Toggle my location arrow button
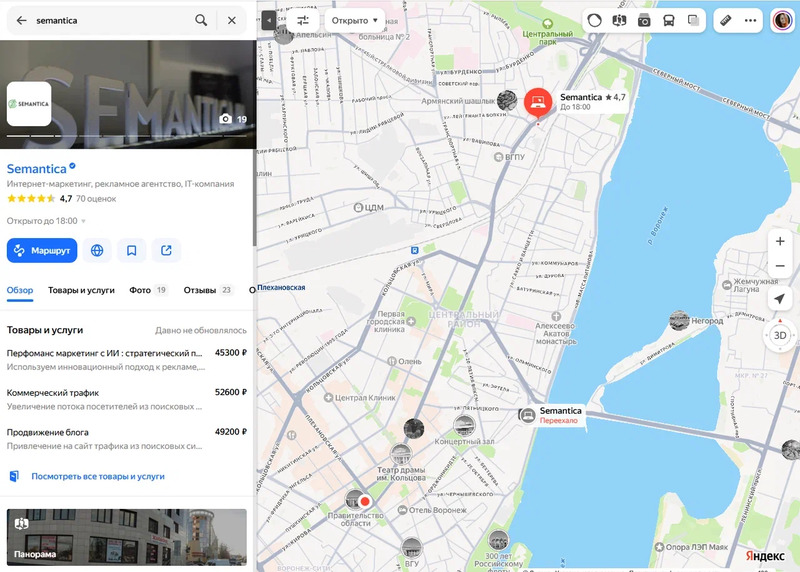 point(780,299)
